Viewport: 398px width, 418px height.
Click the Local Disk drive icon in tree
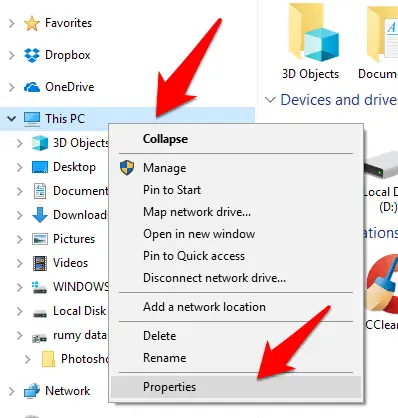40,313
